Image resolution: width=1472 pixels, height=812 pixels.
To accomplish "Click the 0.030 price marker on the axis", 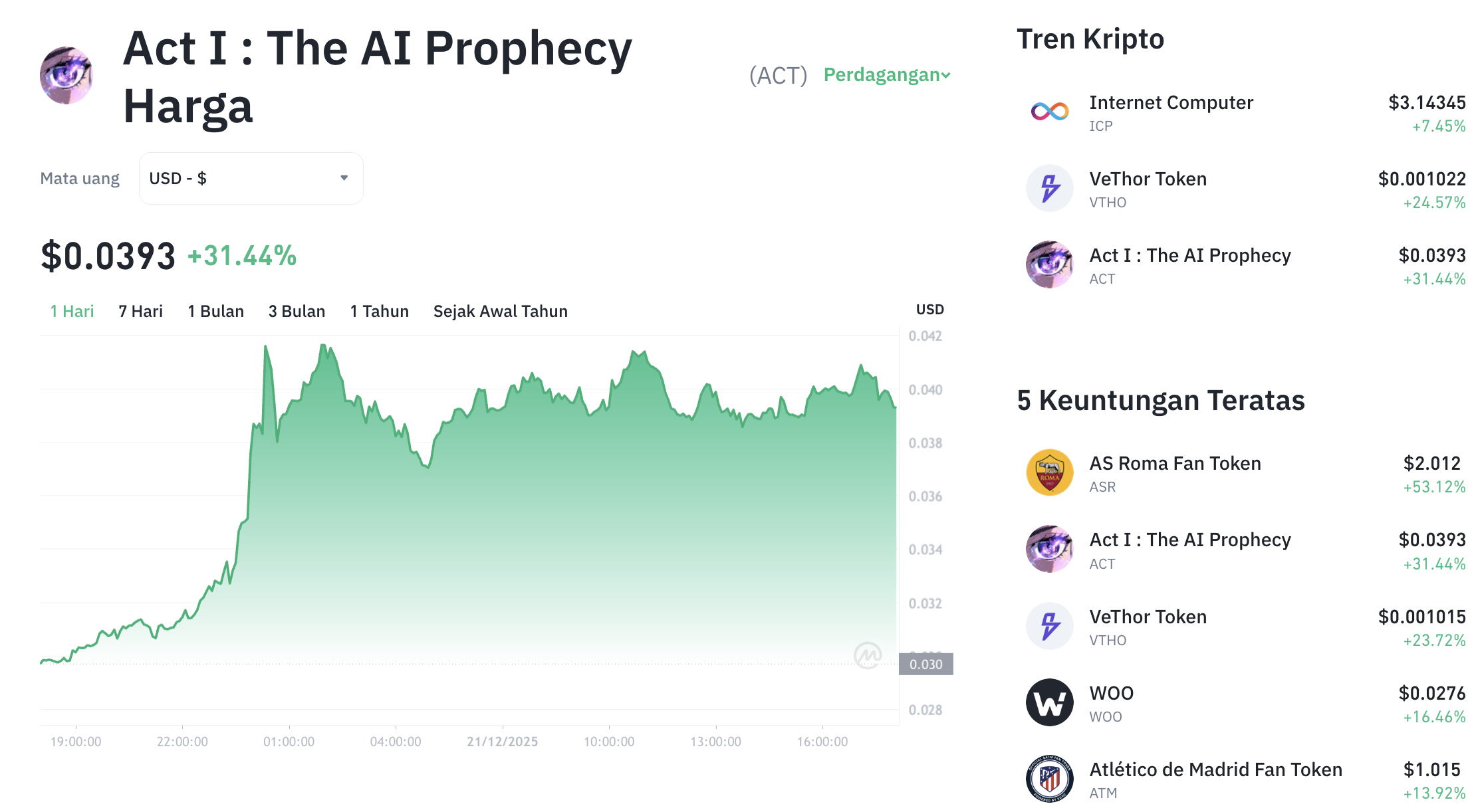I will tap(927, 664).
